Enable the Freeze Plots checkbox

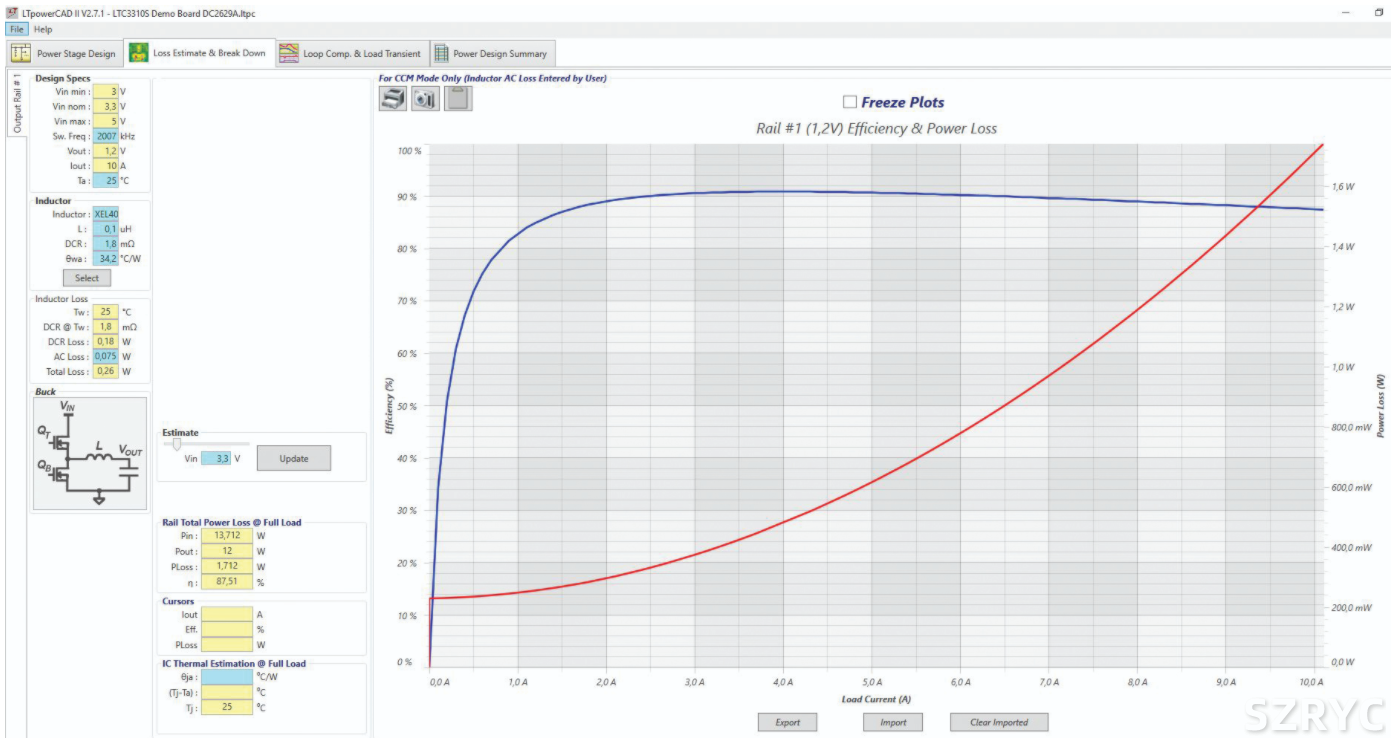tap(850, 102)
